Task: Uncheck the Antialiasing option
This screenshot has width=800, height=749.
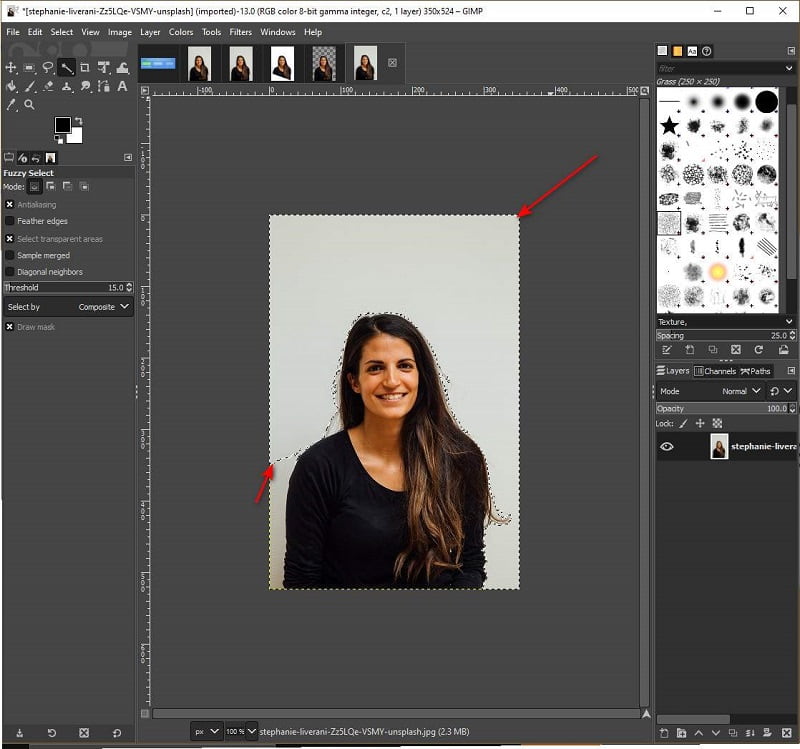Action: (10, 204)
